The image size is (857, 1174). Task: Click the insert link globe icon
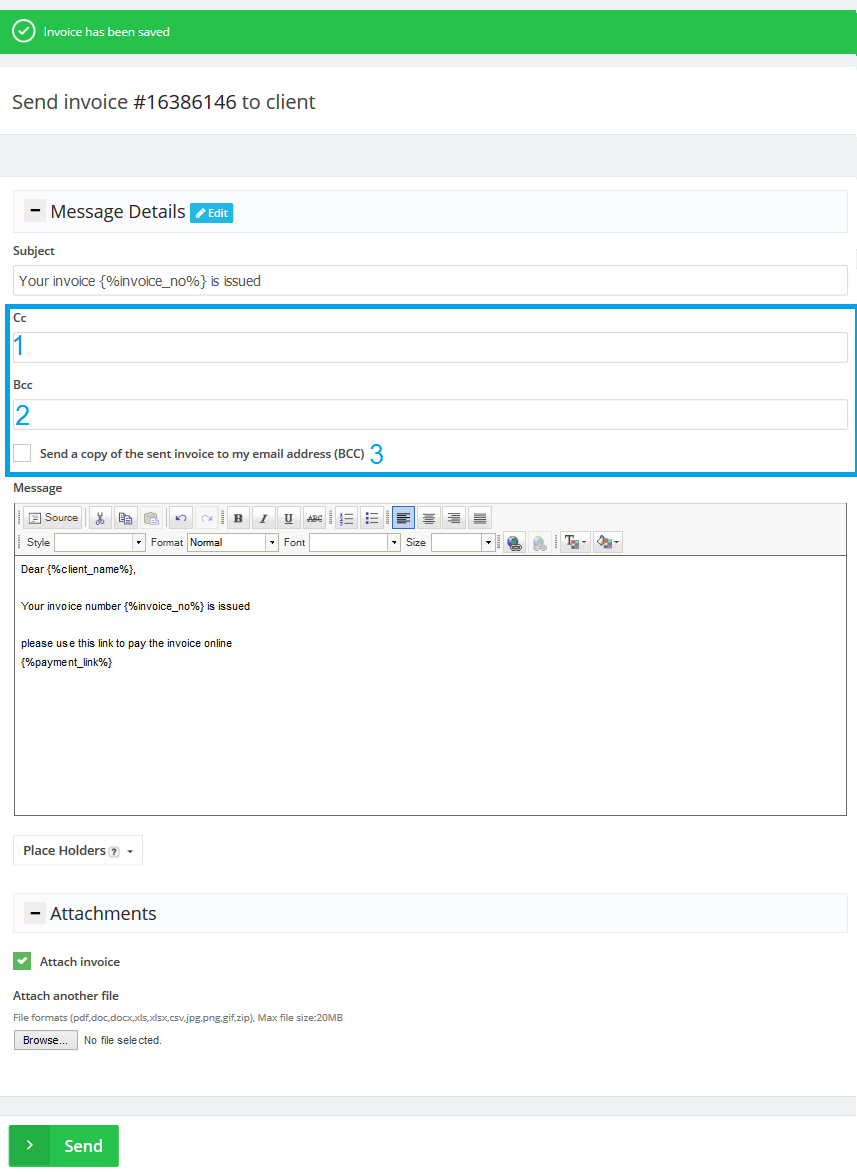[x=514, y=542]
